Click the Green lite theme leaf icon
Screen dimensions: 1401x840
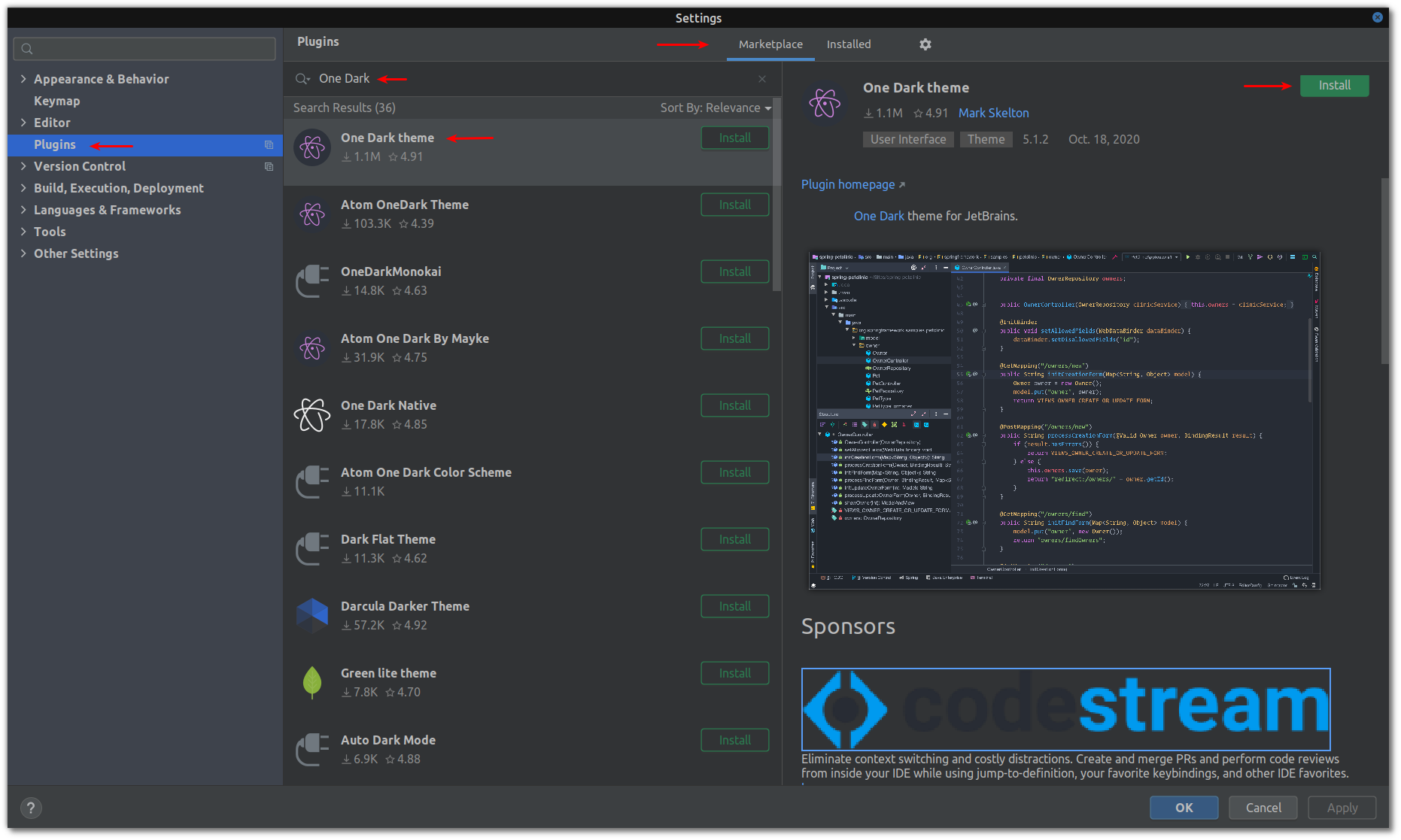312,683
